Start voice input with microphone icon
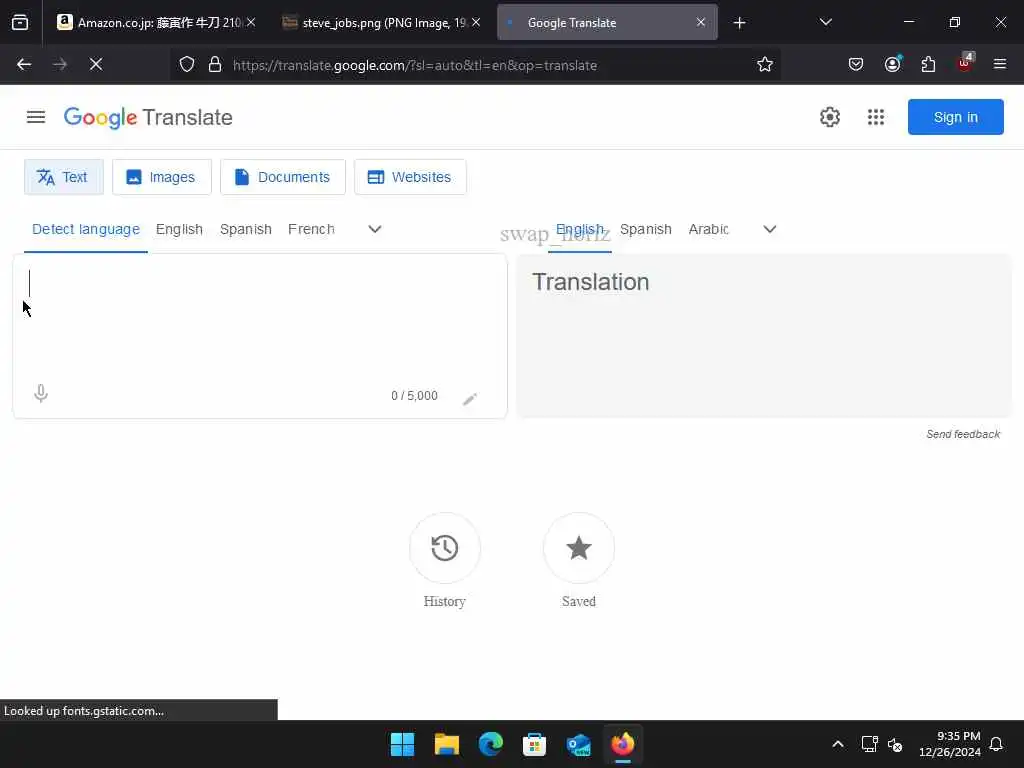 pos(40,394)
